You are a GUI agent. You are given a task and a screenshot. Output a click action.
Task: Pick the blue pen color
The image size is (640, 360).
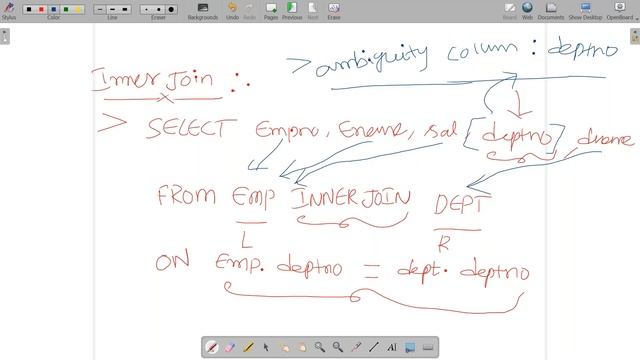[x=53, y=9]
